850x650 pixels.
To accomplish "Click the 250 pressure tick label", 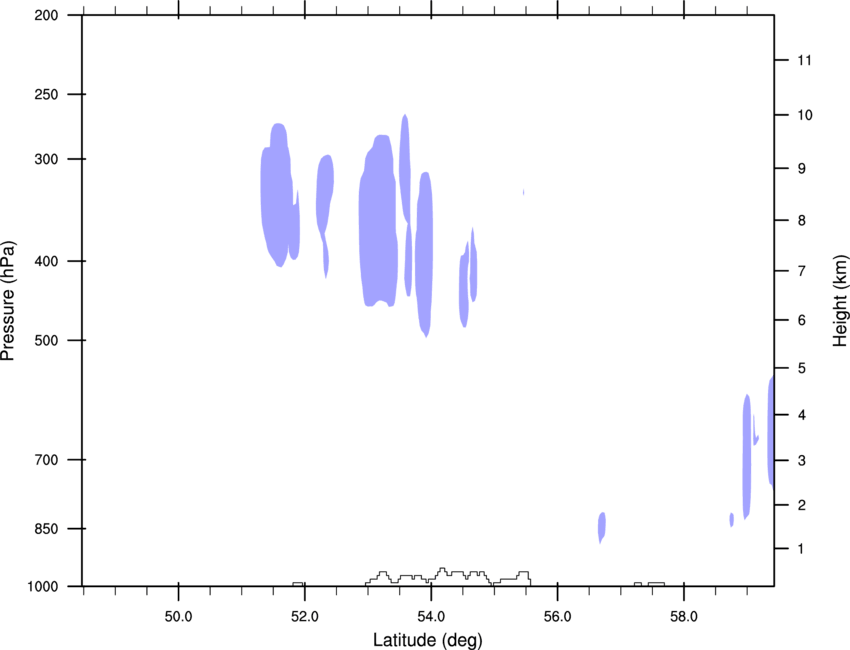I will [46, 94].
